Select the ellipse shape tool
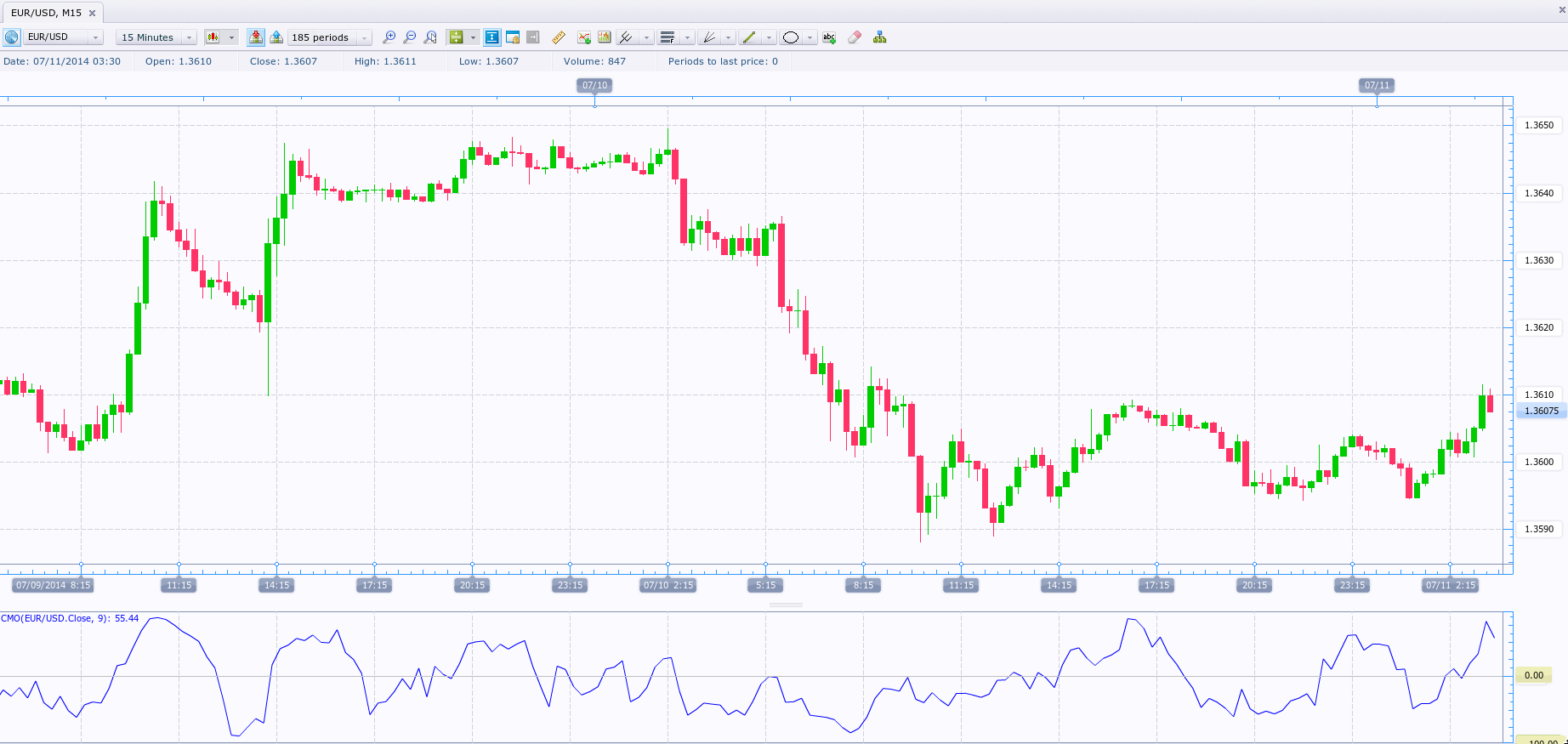 point(791,37)
